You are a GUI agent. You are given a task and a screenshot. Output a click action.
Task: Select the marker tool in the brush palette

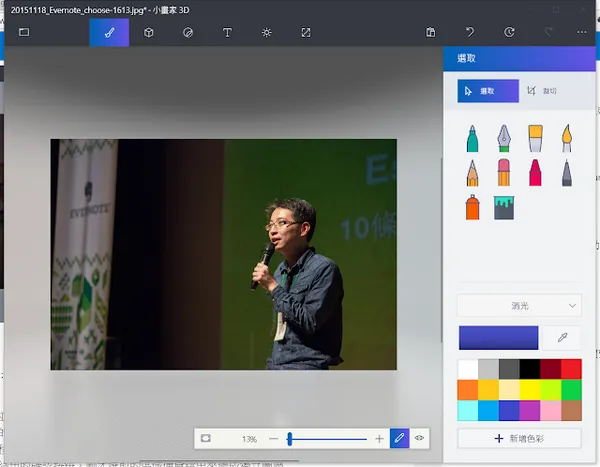pos(474,138)
